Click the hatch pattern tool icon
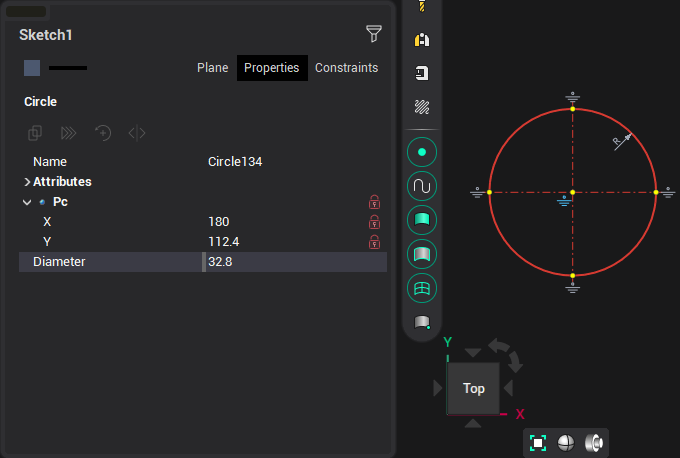 click(x=422, y=107)
